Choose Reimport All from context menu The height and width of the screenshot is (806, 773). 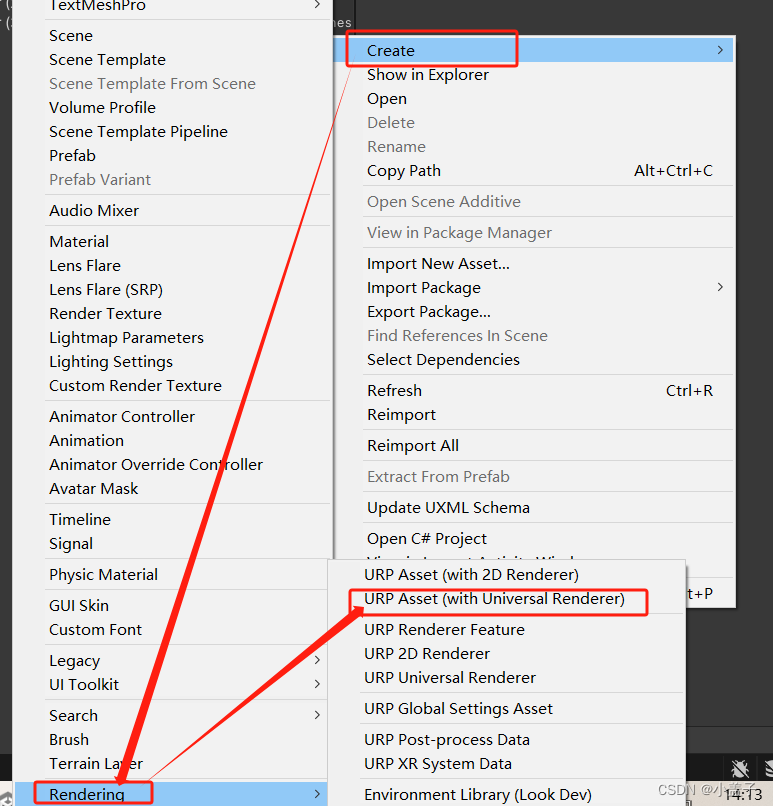[x=413, y=445]
